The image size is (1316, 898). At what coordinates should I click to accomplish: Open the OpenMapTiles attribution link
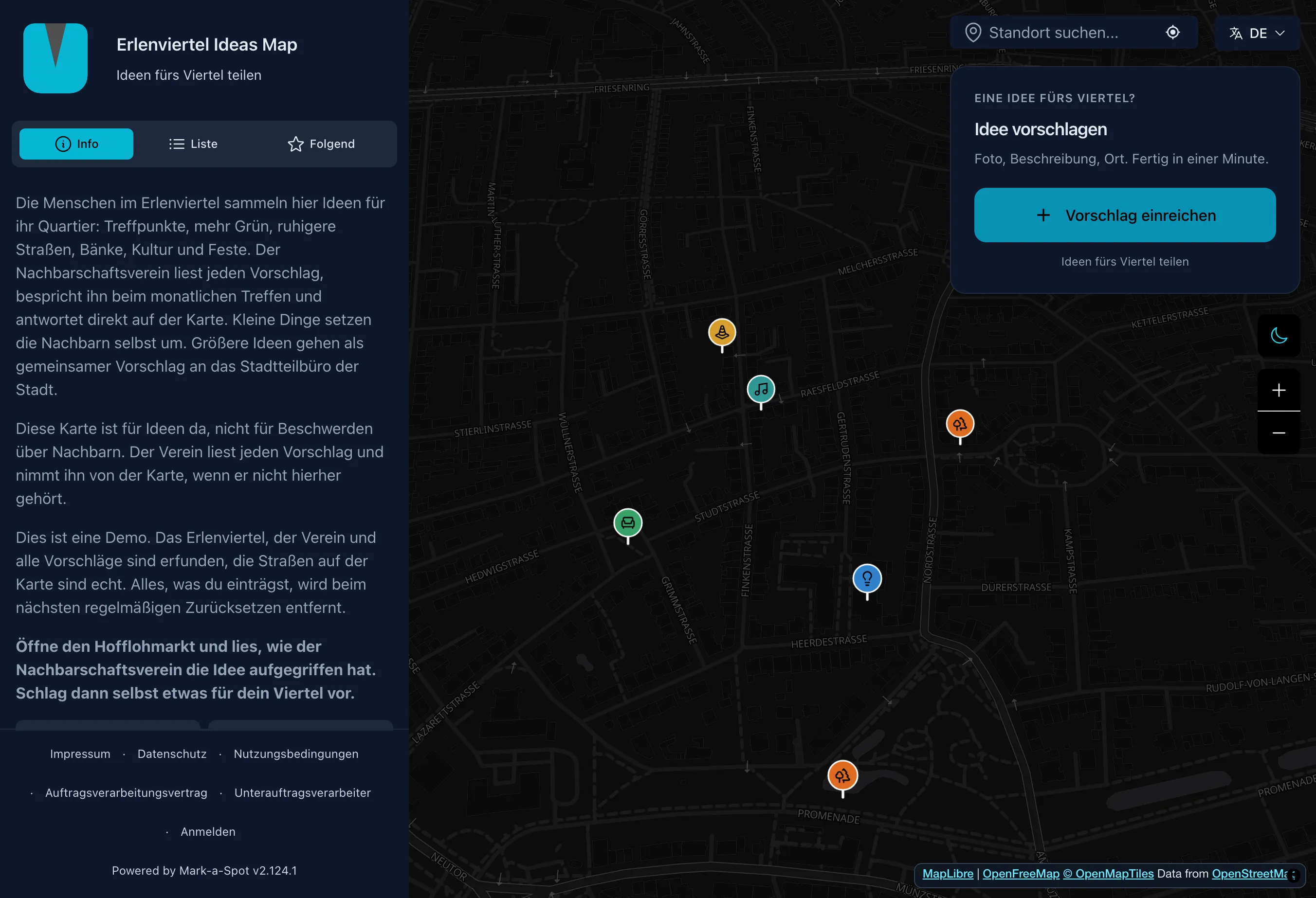tap(1108, 874)
